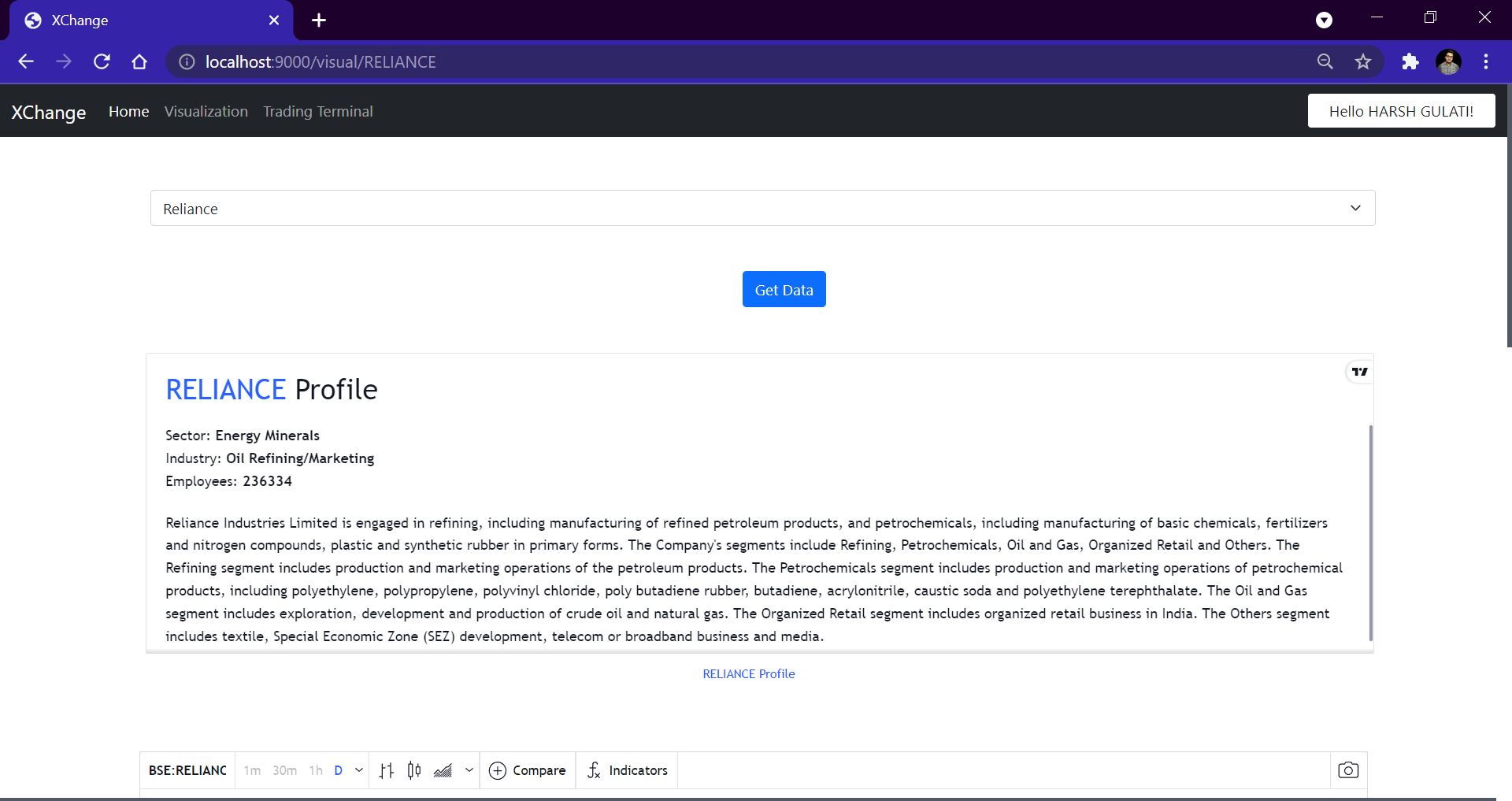View site information for localhost
Image resolution: width=1512 pixels, height=801 pixels.
187,61
